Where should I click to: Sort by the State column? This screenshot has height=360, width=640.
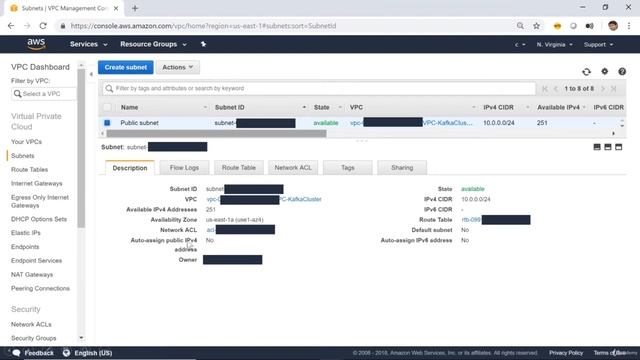click(x=322, y=107)
